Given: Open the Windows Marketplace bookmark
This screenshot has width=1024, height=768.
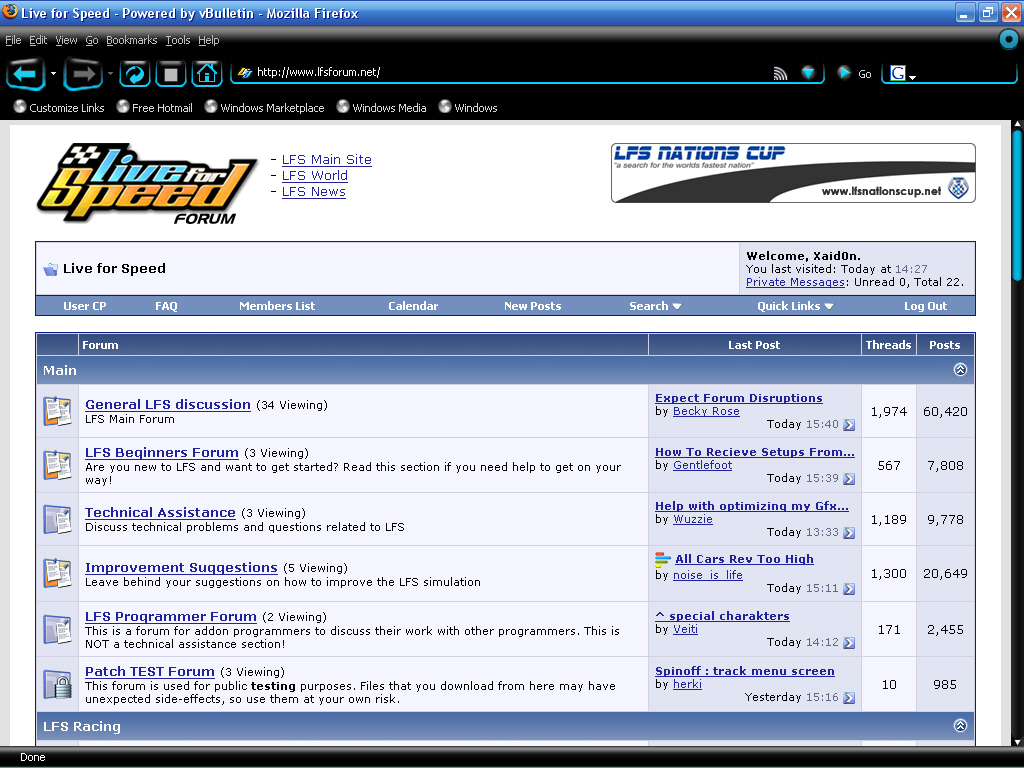Looking at the screenshot, I should pyautogui.click(x=264, y=107).
